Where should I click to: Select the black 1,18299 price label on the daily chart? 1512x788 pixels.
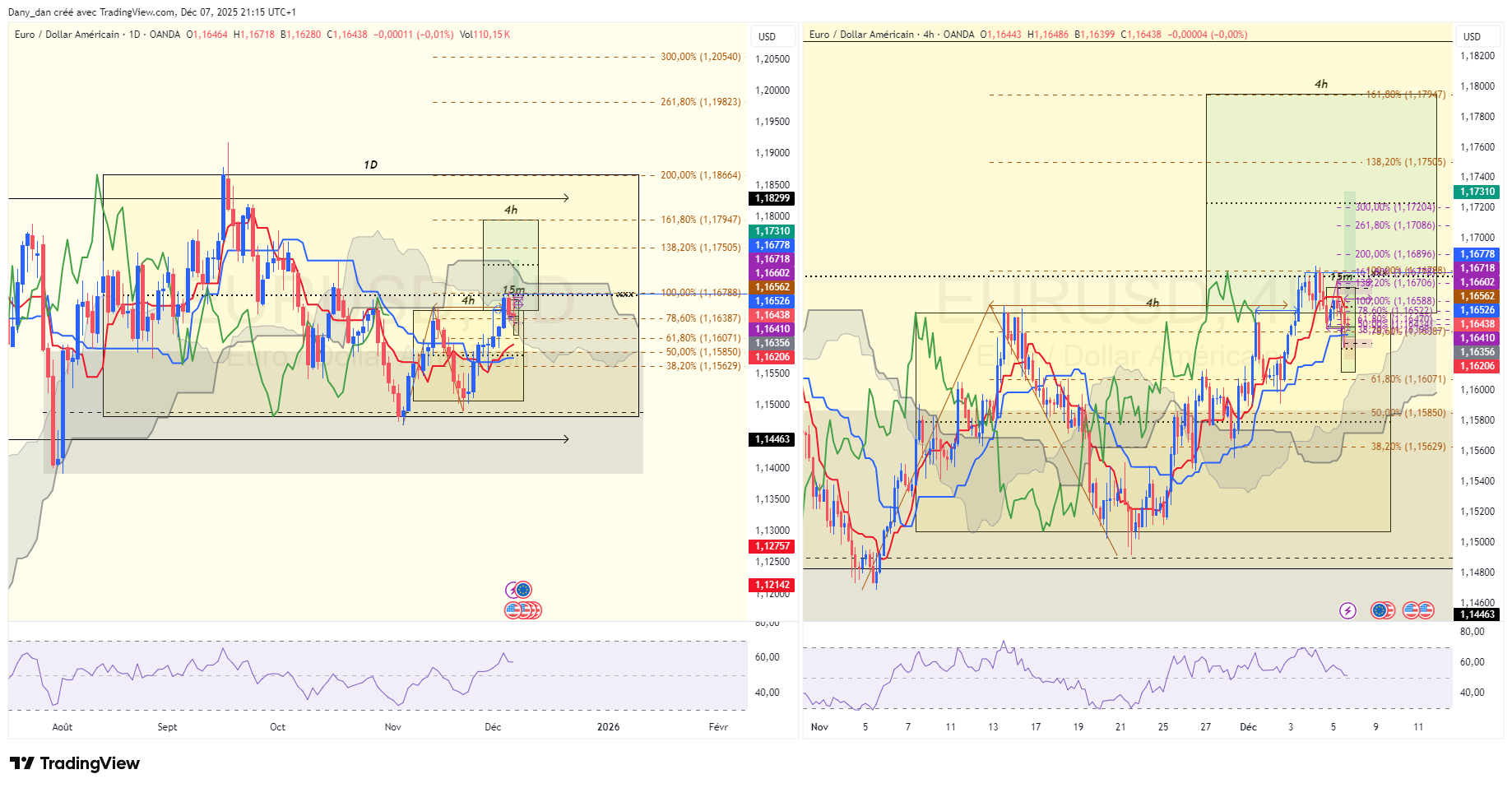772,198
